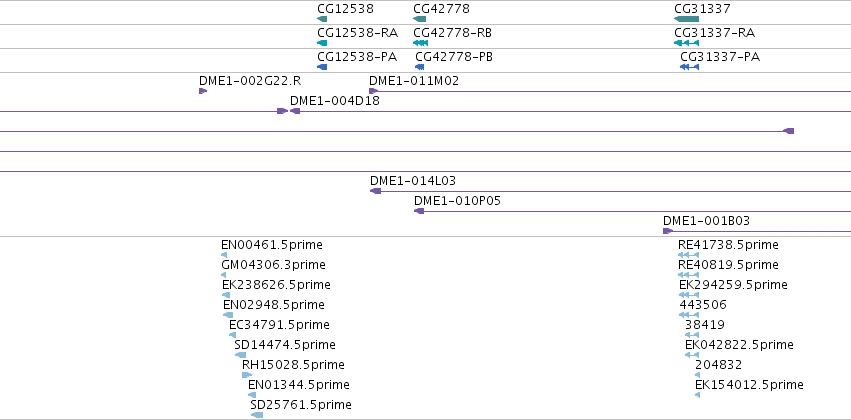Select the CG31337 gene arrow
The image size is (851, 420).
[687, 19]
